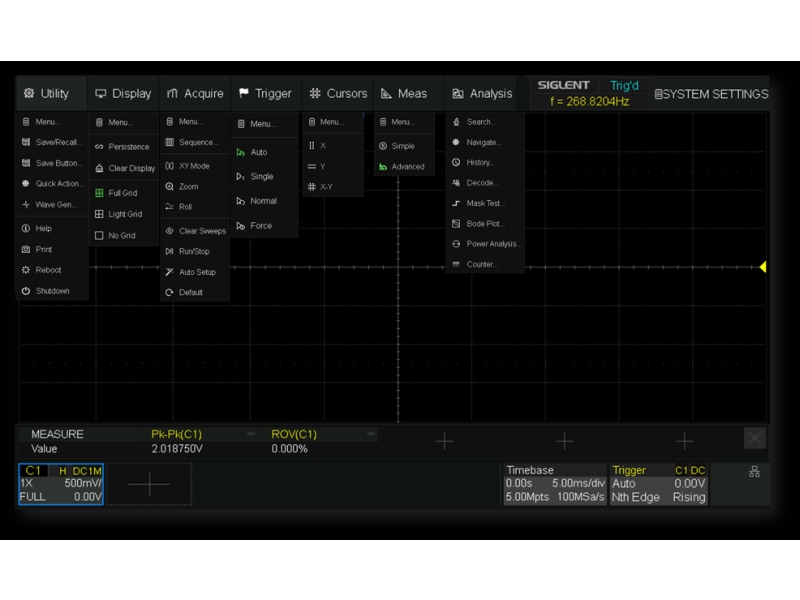The height and width of the screenshot is (600, 800).
Task: Click the Persistence icon in Display menu
Action: [x=99, y=147]
